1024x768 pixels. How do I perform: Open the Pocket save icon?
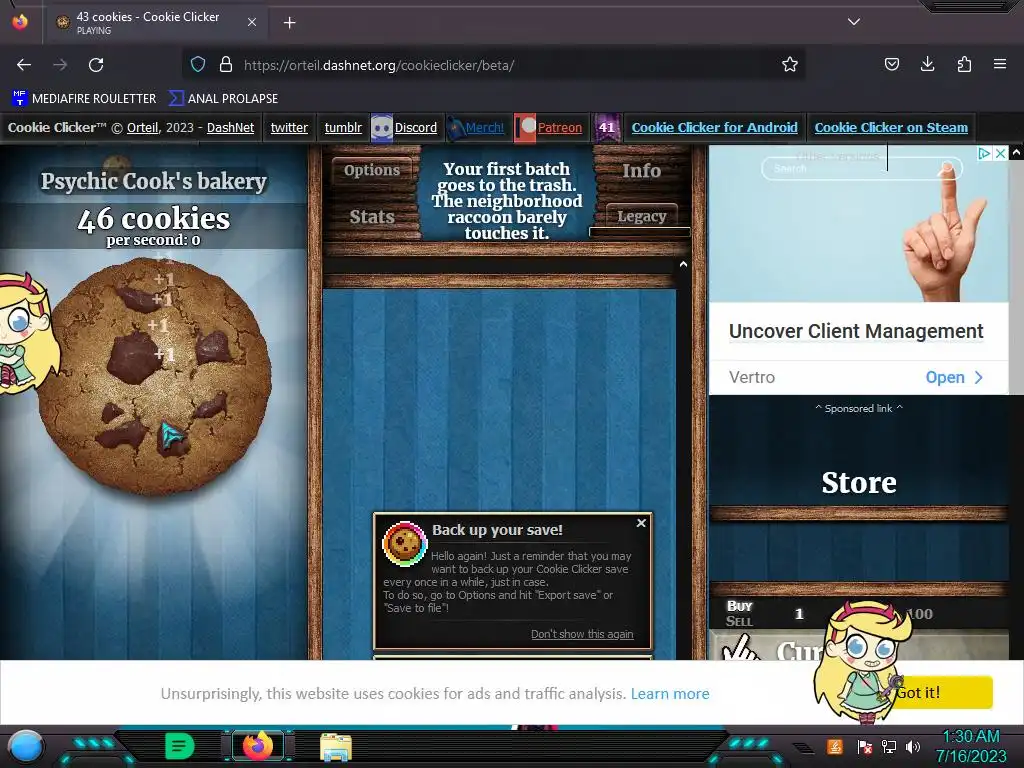(891, 64)
